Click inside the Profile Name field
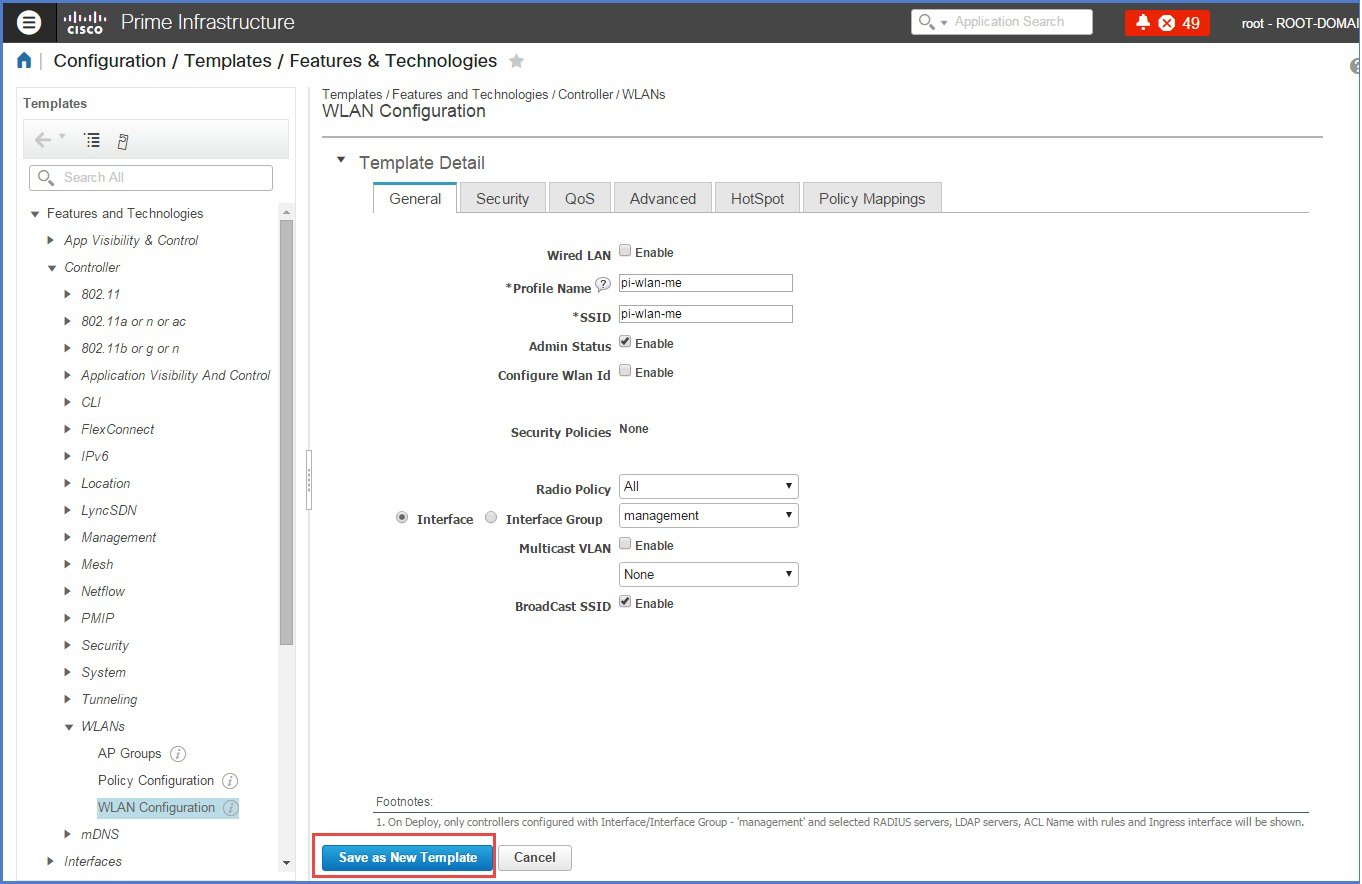This screenshot has width=1362, height=884. coord(704,283)
